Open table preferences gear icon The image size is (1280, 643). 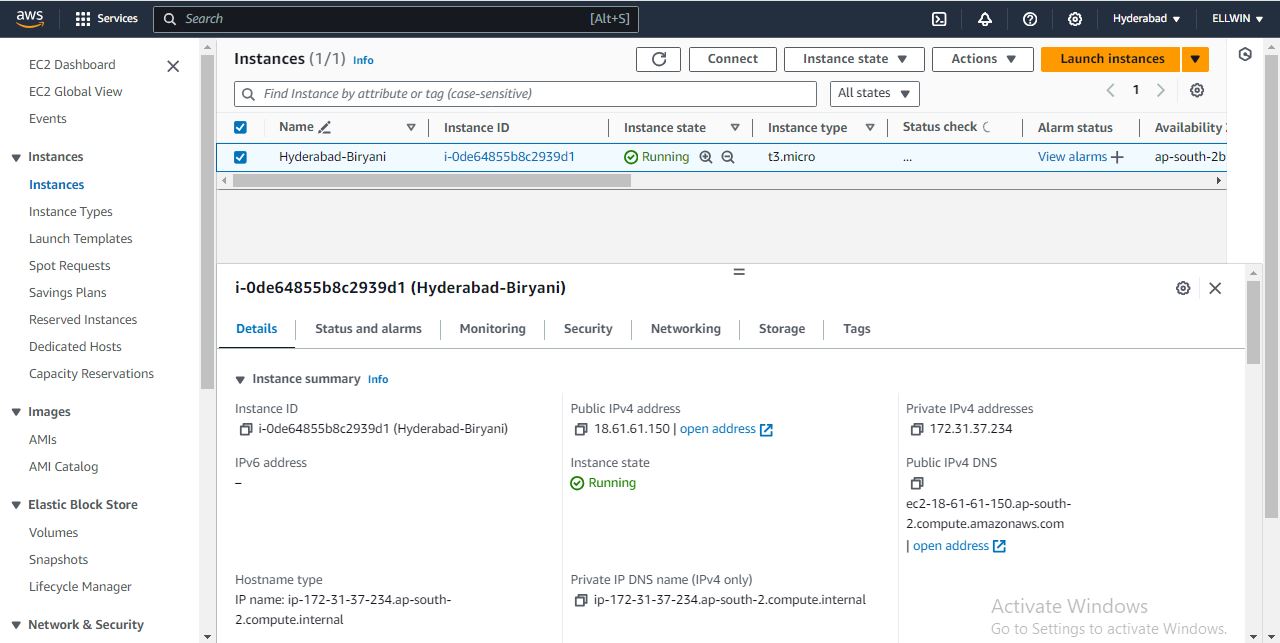[1197, 91]
